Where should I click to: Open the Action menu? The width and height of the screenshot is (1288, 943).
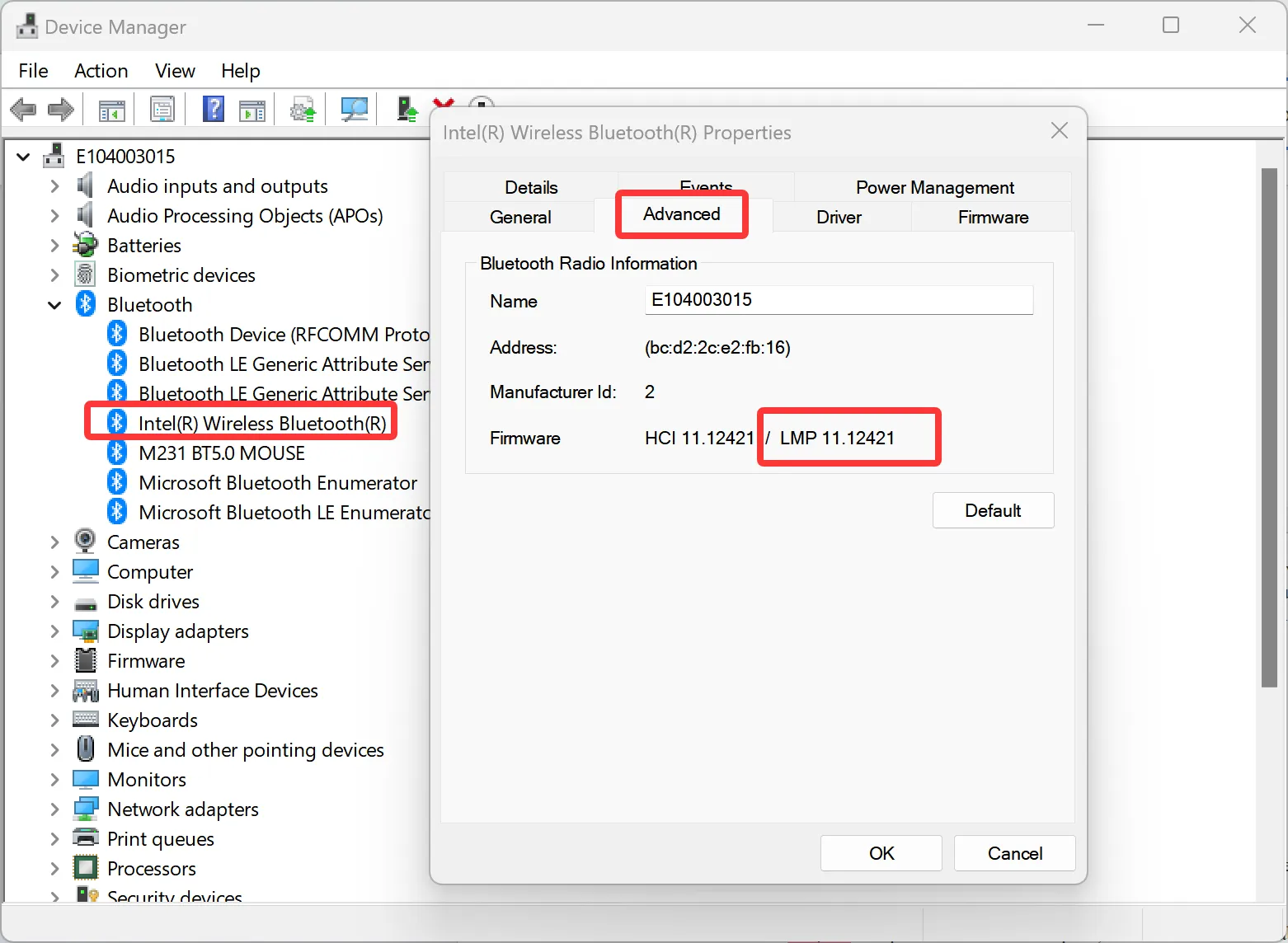tap(101, 71)
